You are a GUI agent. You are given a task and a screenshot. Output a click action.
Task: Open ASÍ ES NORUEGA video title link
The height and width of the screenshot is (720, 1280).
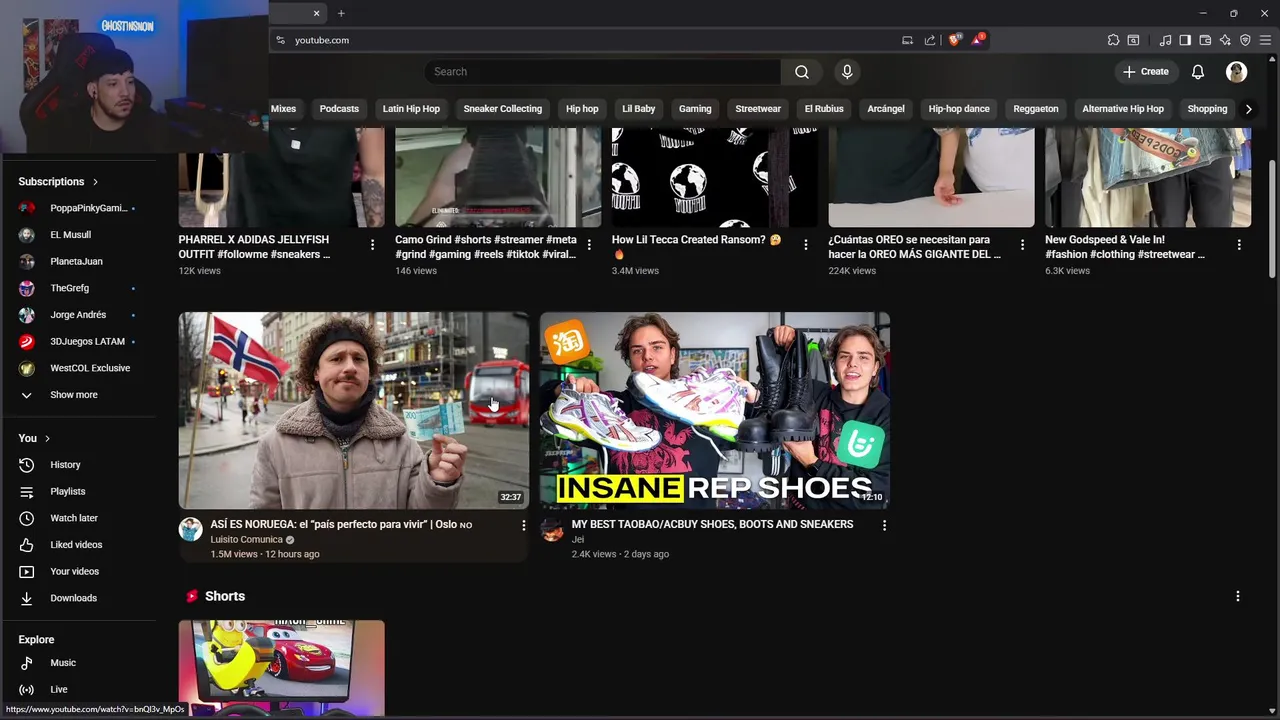[x=341, y=524]
